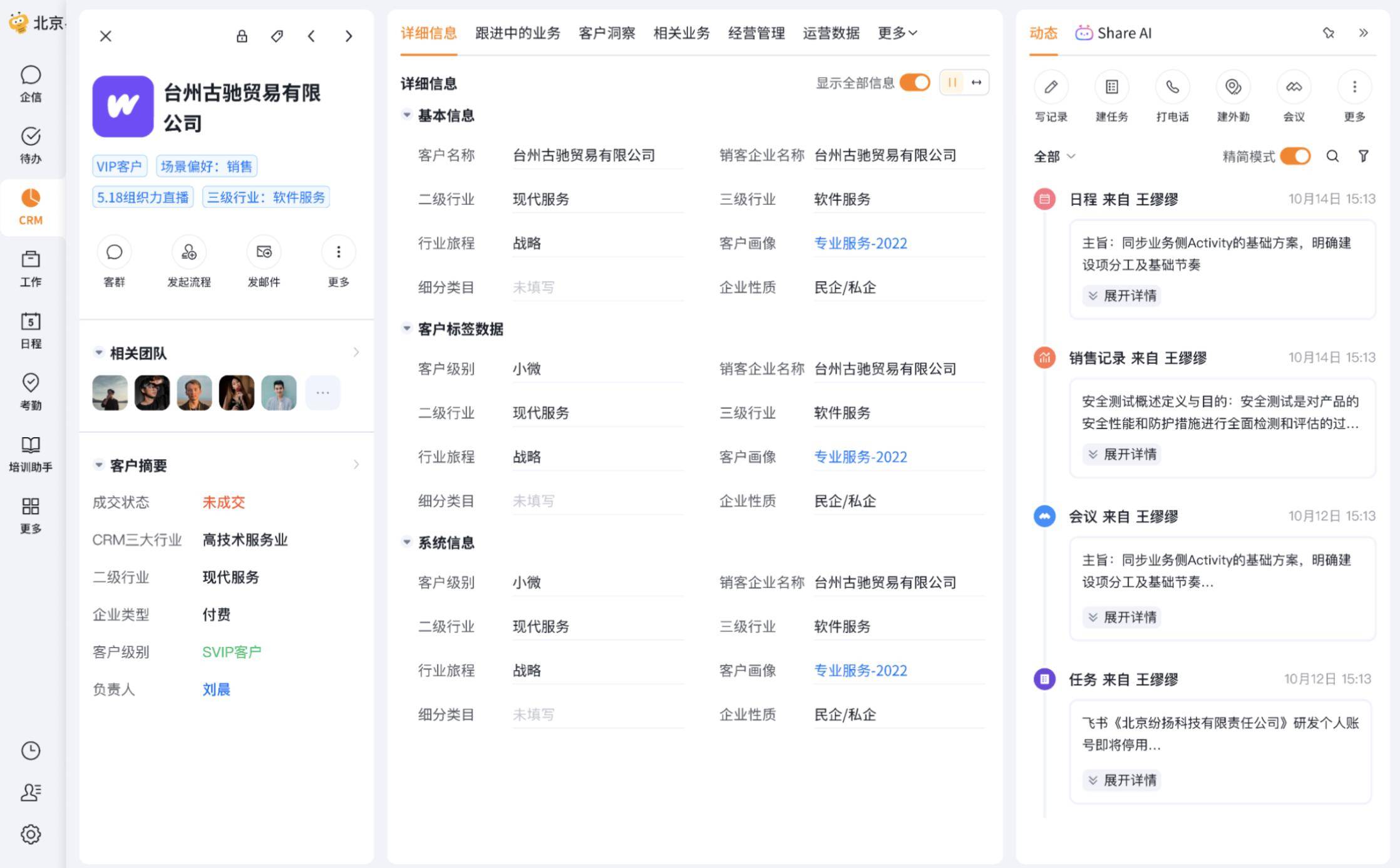The image size is (1400, 868).
Task: Toggle 精简模式 switch
Action: click(x=1295, y=156)
